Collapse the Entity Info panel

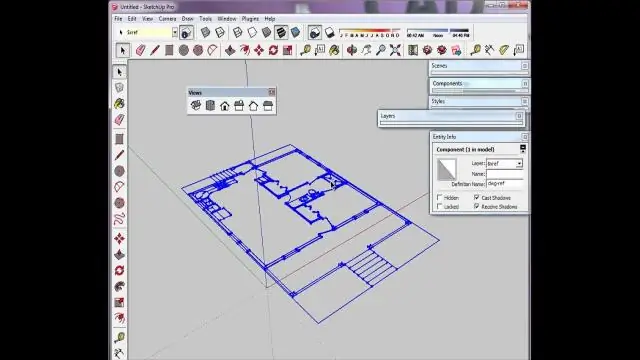(x=524, y=137)
